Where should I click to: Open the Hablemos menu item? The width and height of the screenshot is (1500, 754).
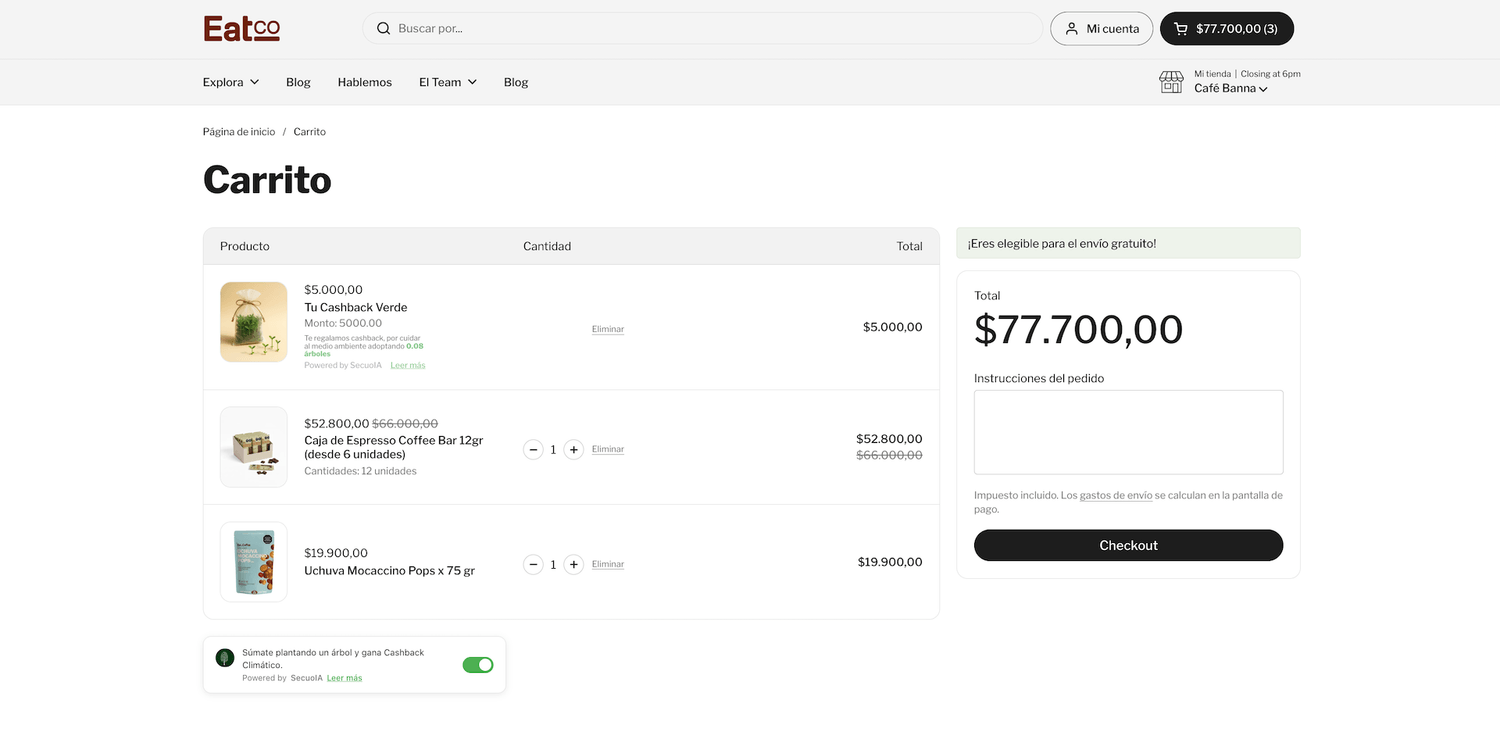click(365, 82)
